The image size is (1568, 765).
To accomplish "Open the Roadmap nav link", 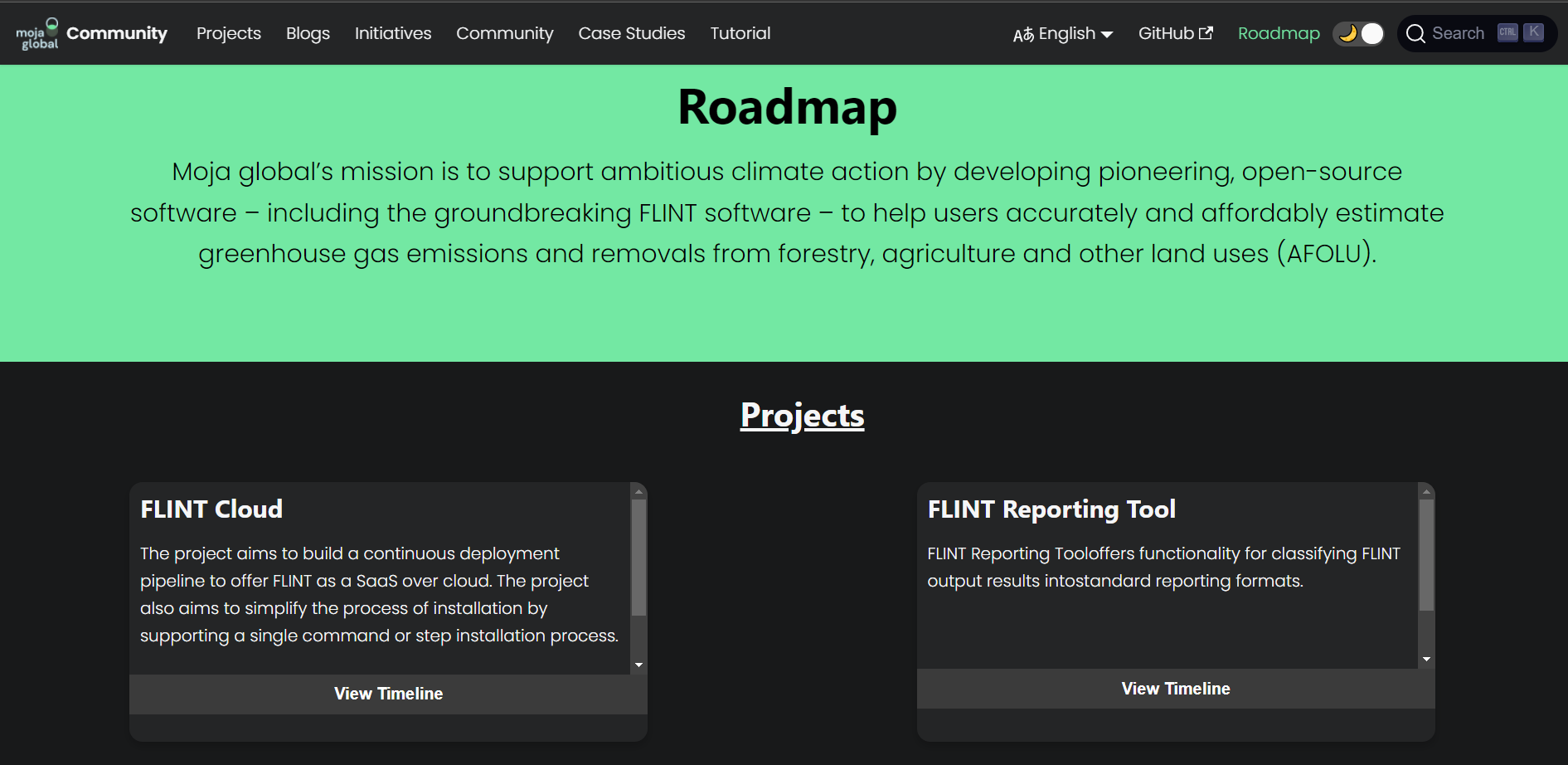I will click(1279, 33).
